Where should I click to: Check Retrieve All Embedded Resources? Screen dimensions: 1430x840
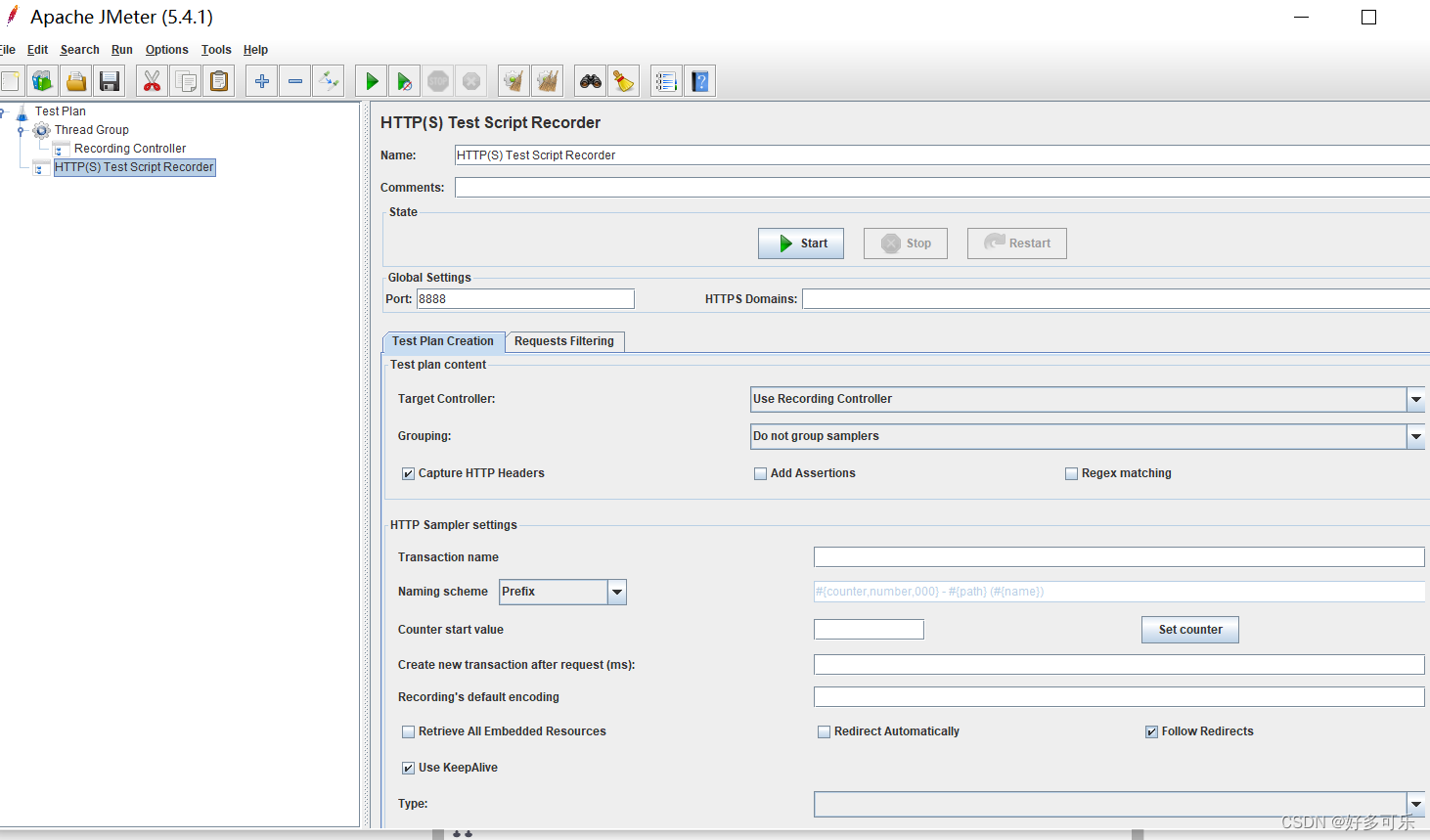[x=408, y=731]
